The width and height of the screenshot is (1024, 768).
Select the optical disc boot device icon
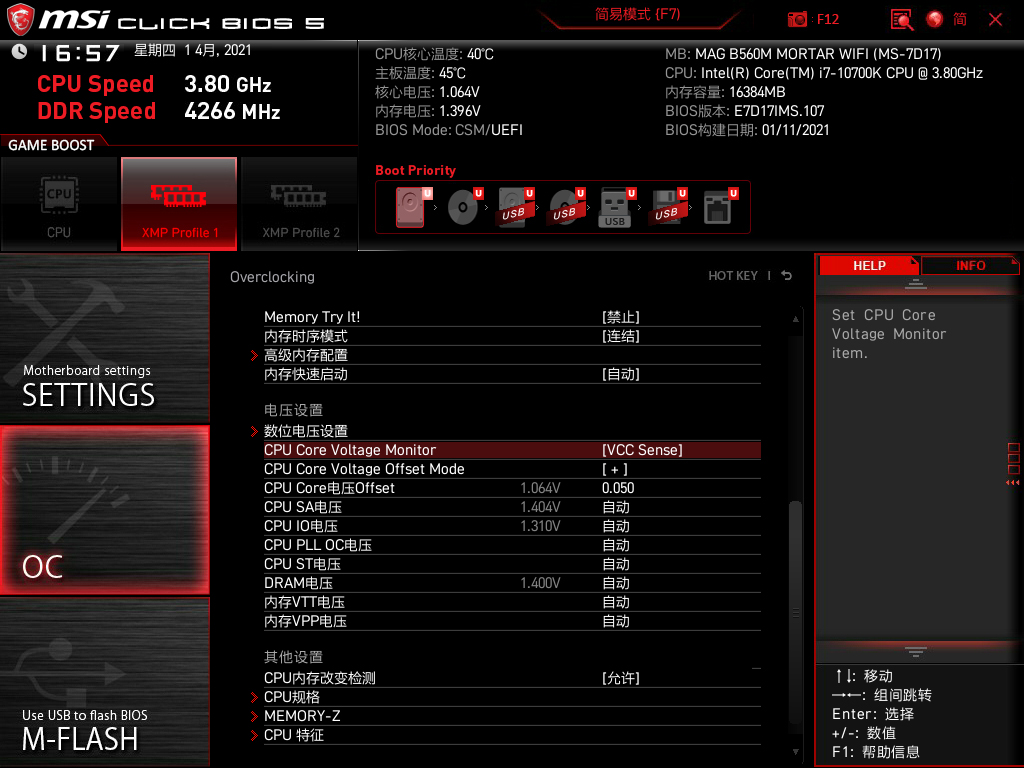tap(463, 207)
